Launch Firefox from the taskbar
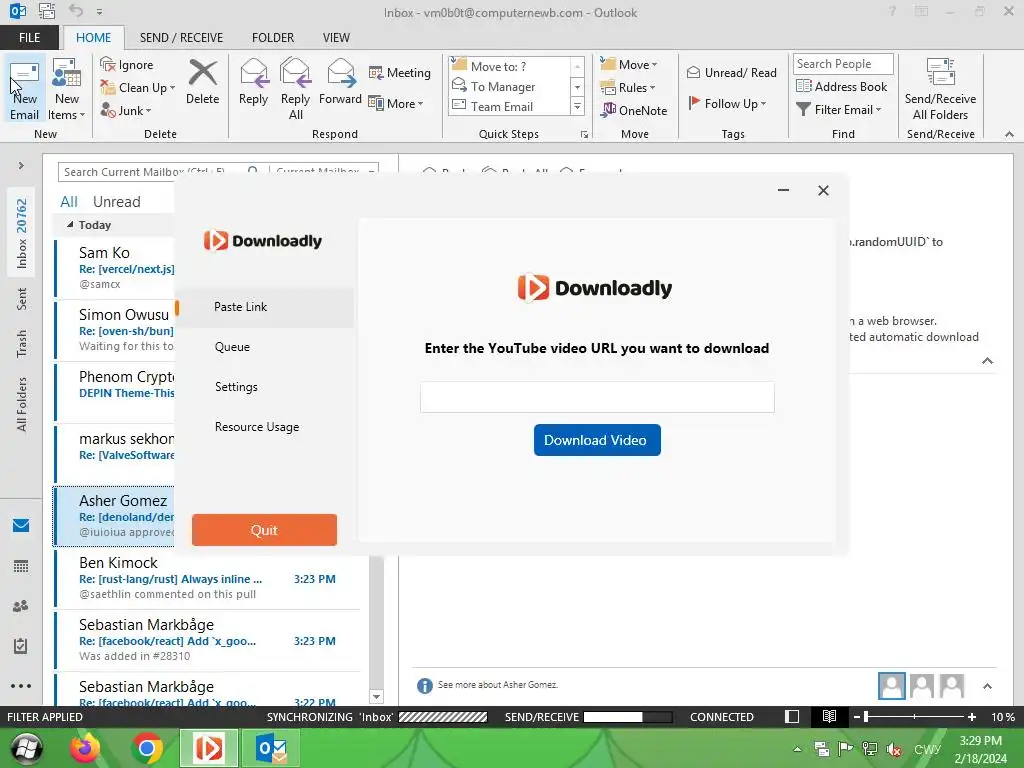This screenshot has height=768, width=1024. pyautogui.click(x=86, y=748)
